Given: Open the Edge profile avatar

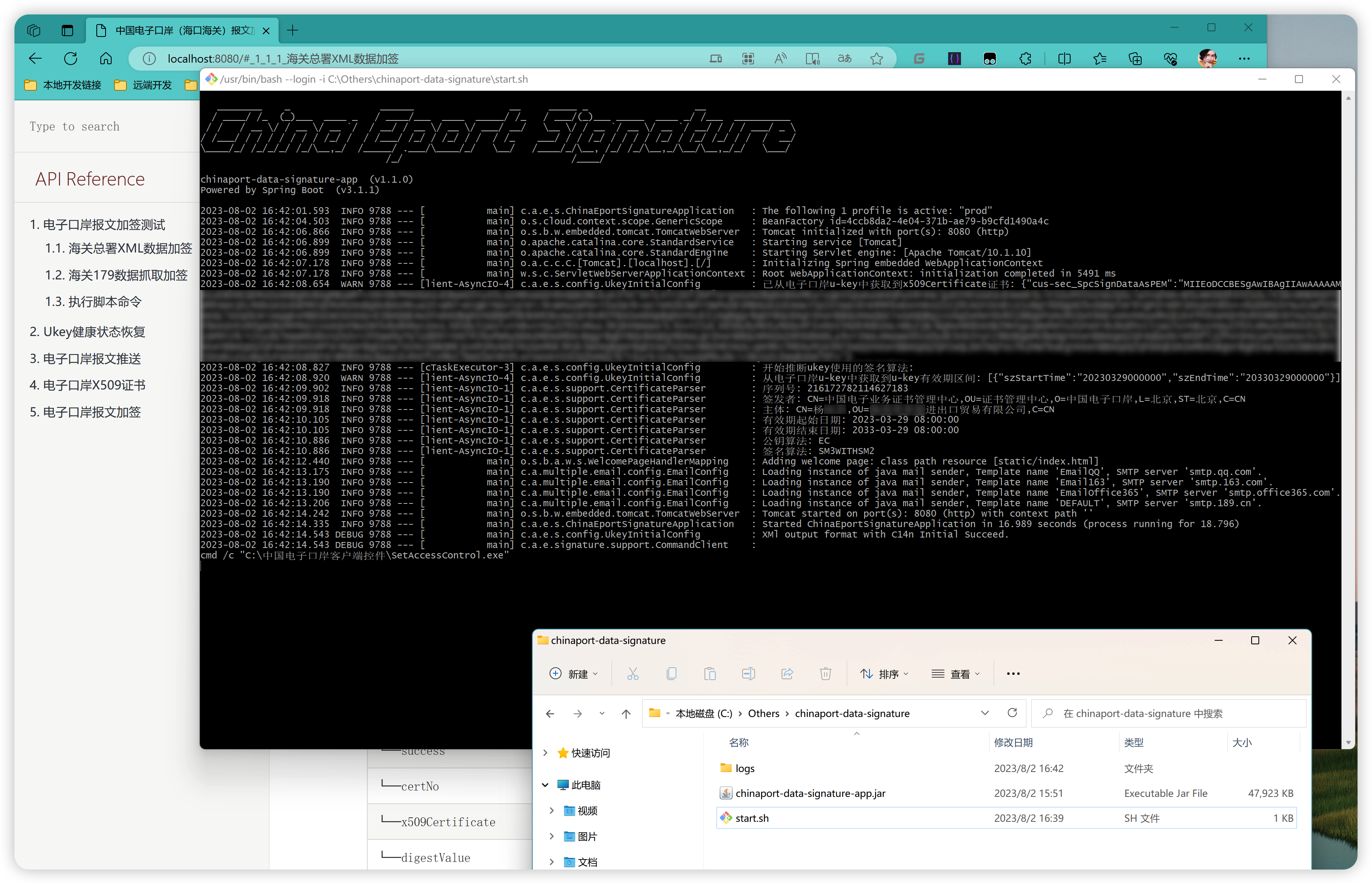Looking at the screenshot, I should pyautogui.click(x=1208, y=59).
